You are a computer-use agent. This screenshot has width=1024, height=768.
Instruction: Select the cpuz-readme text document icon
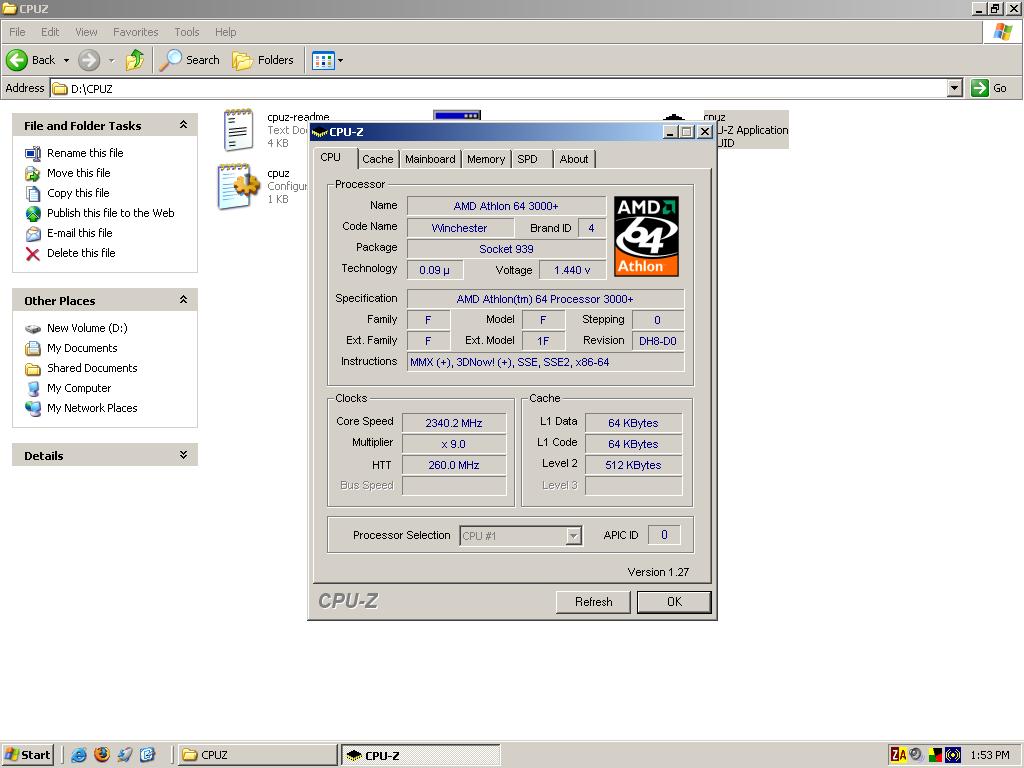[238, 130]
